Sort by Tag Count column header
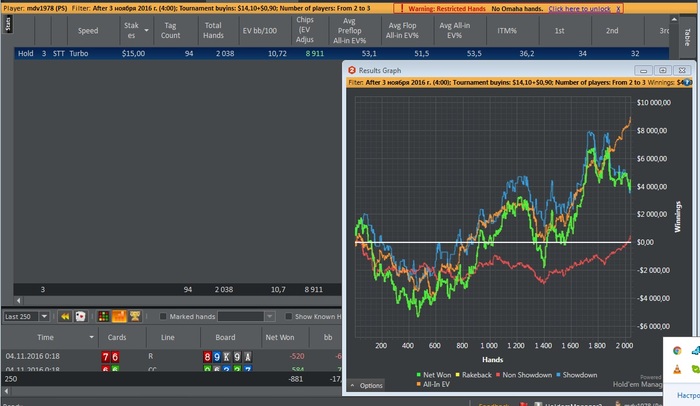 coord(170,30)
